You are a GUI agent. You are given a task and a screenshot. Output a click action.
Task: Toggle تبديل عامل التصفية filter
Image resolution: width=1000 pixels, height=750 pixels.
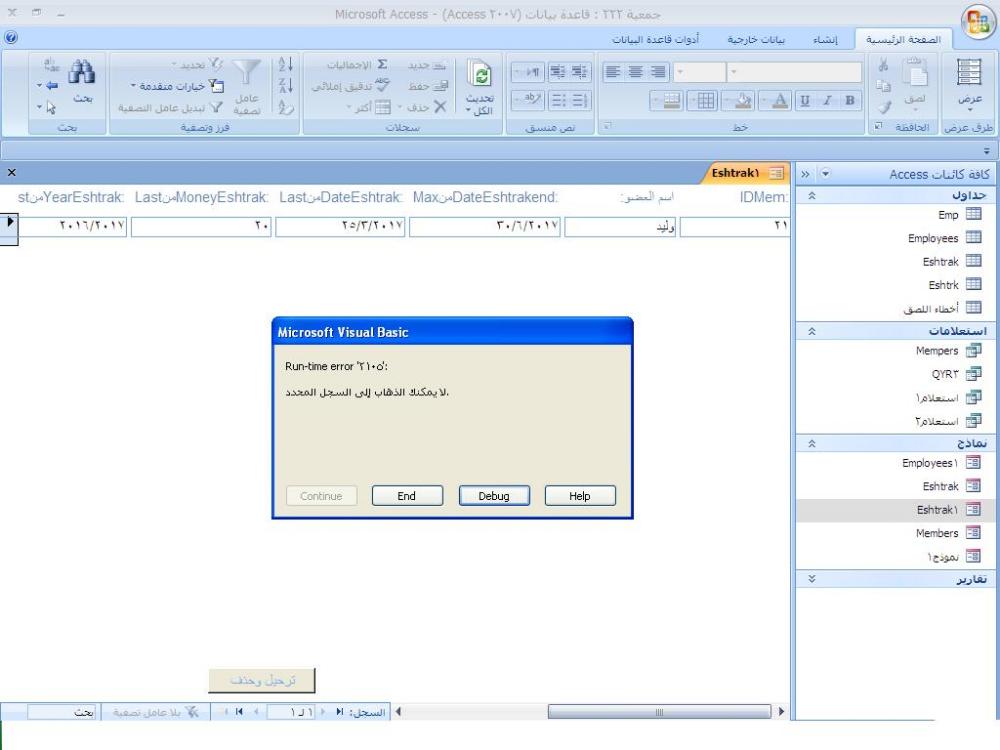point(170,107)
